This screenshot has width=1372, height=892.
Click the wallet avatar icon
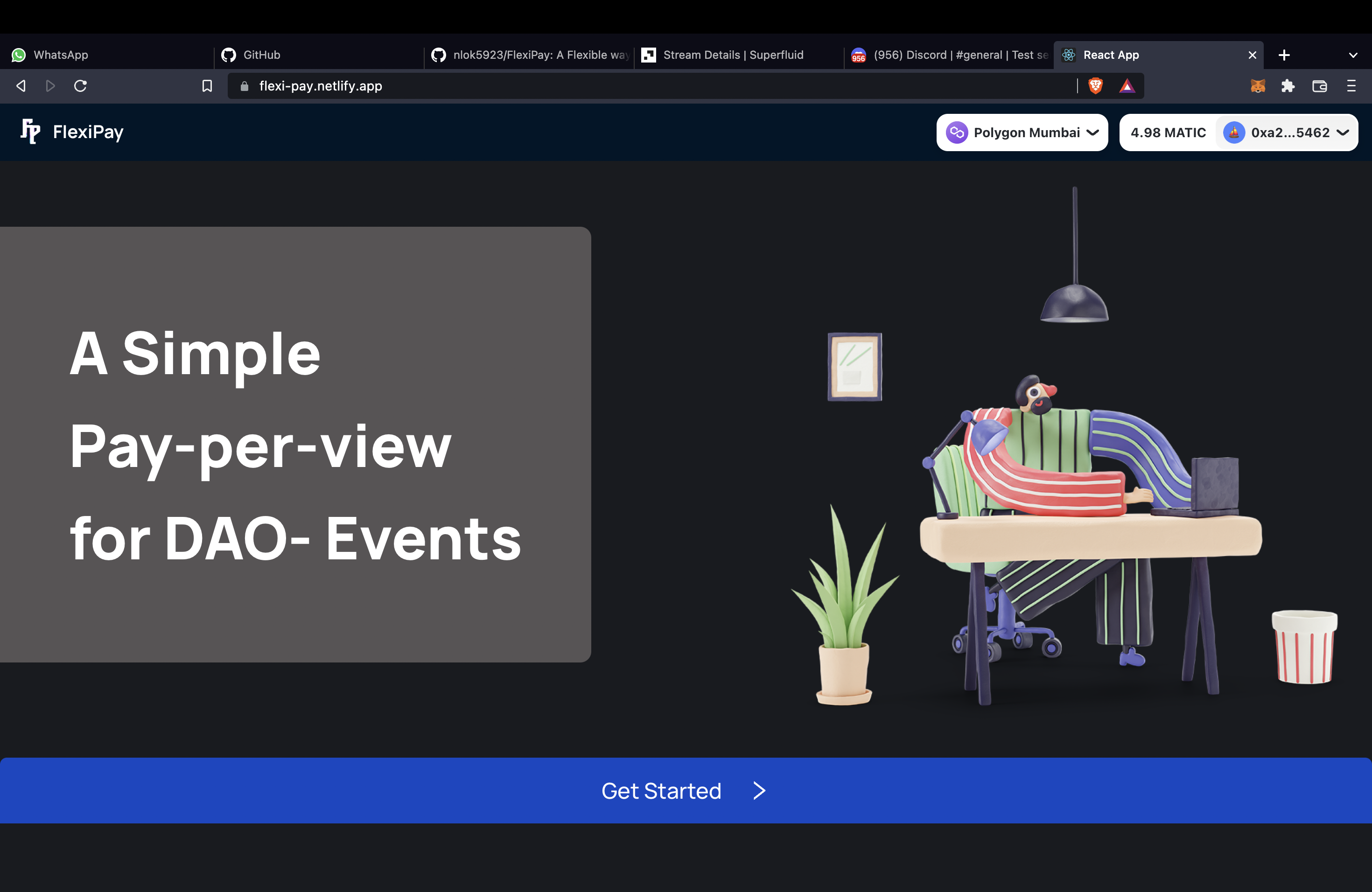point(1234,132)
